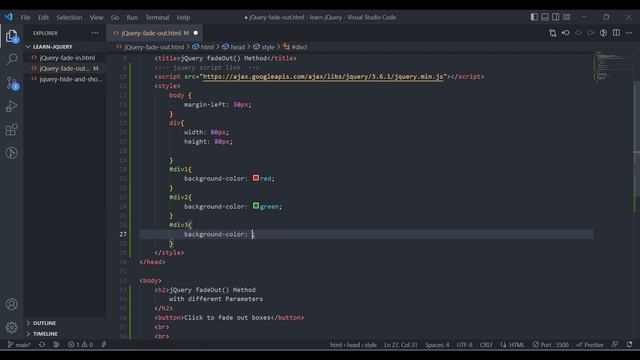Open the Manage gear icon

pos(12,327)
